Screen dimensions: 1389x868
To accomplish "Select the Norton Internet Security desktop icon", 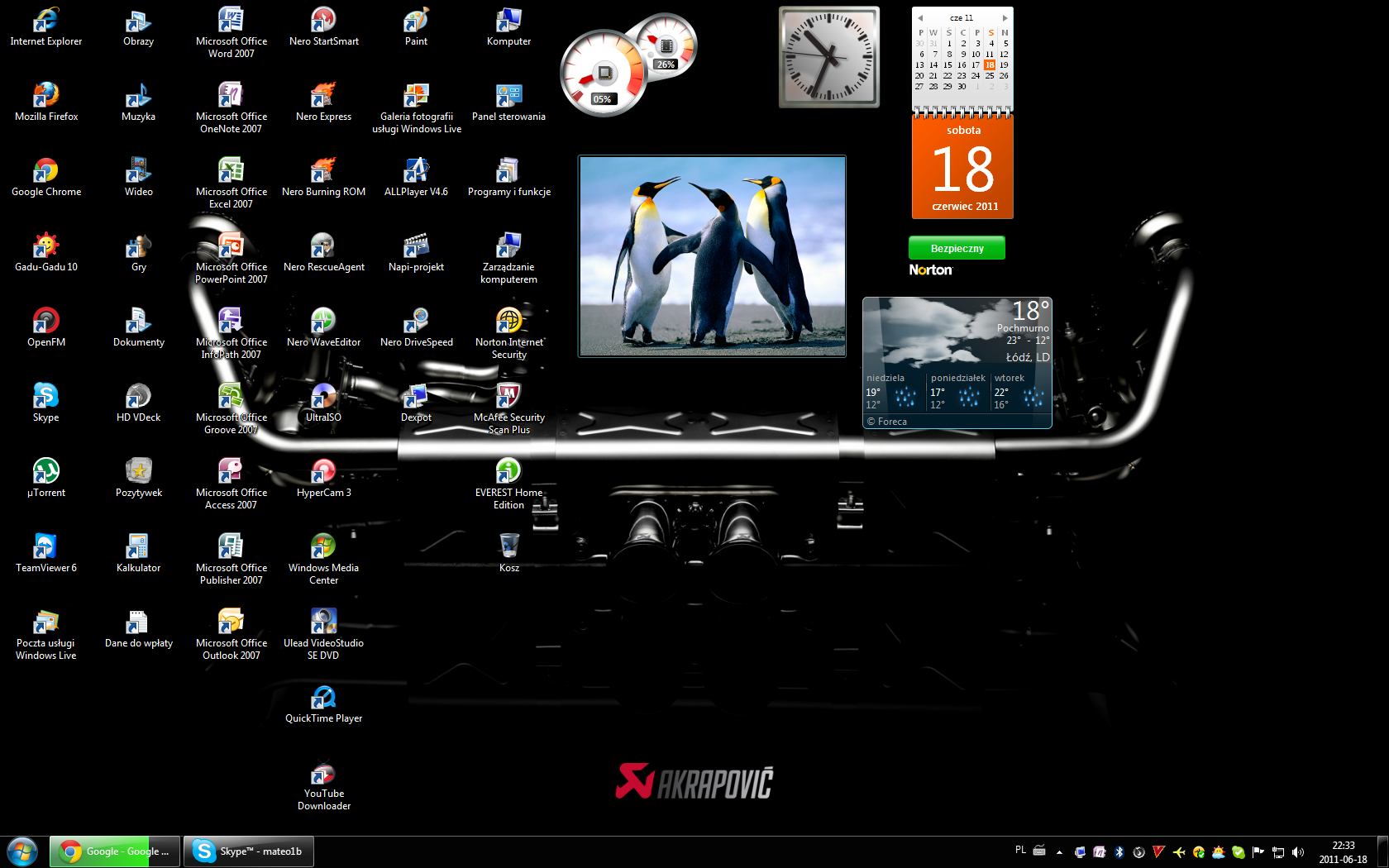I will (x=509, y=334).
